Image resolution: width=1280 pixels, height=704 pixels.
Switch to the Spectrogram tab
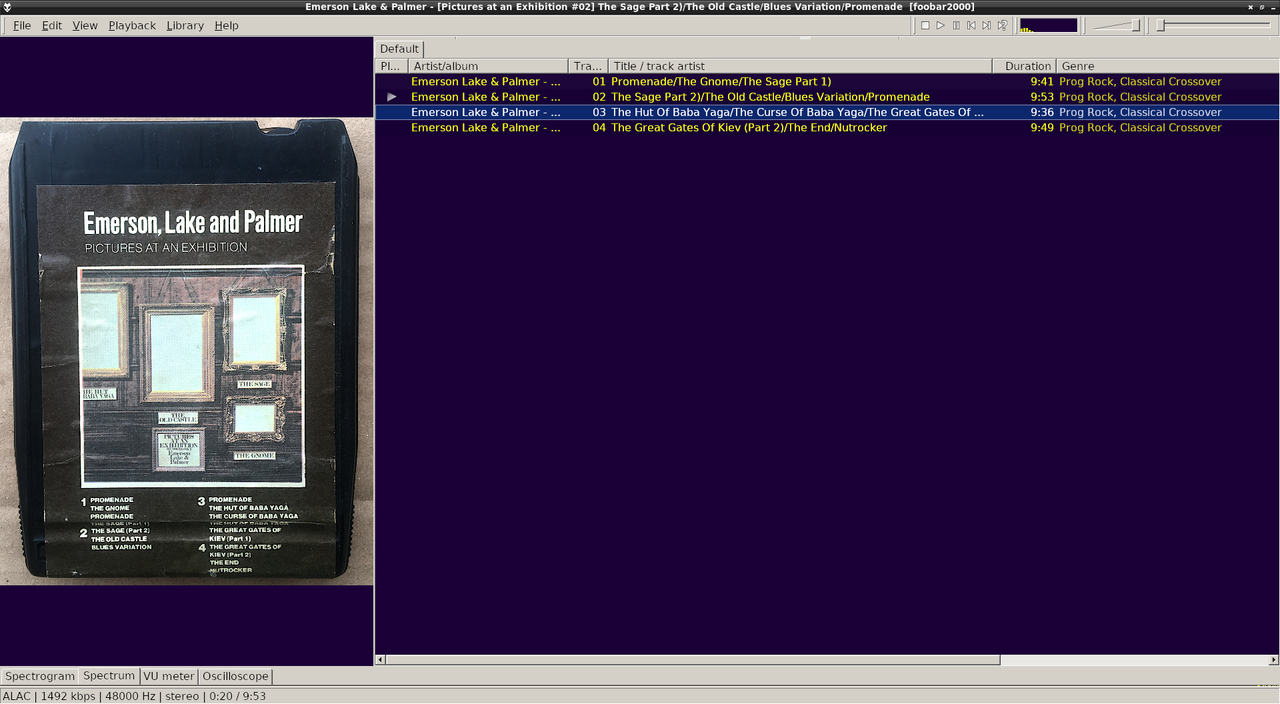(40, 676)
